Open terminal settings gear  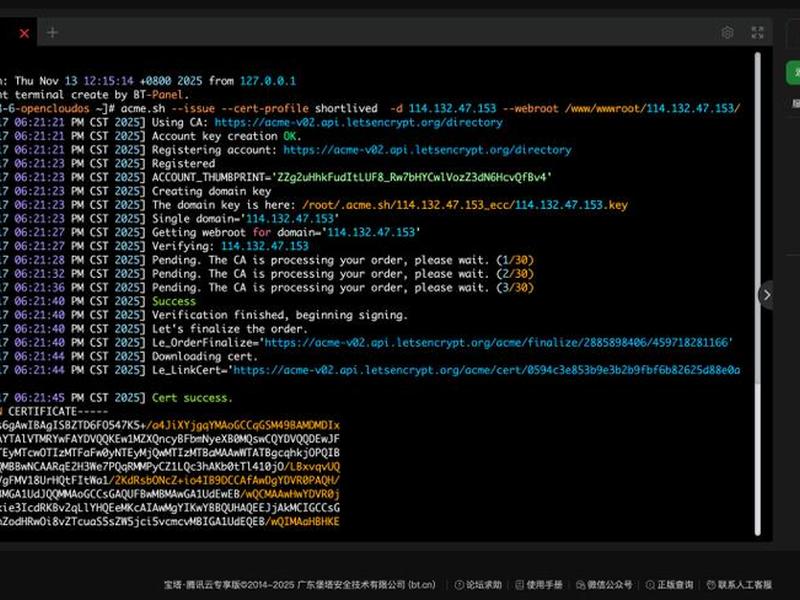pos(728,33)
